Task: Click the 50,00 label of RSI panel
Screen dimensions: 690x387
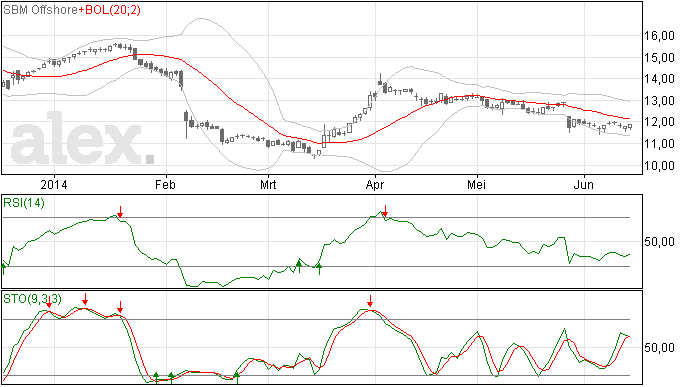Action: click(x=659, y=242)
